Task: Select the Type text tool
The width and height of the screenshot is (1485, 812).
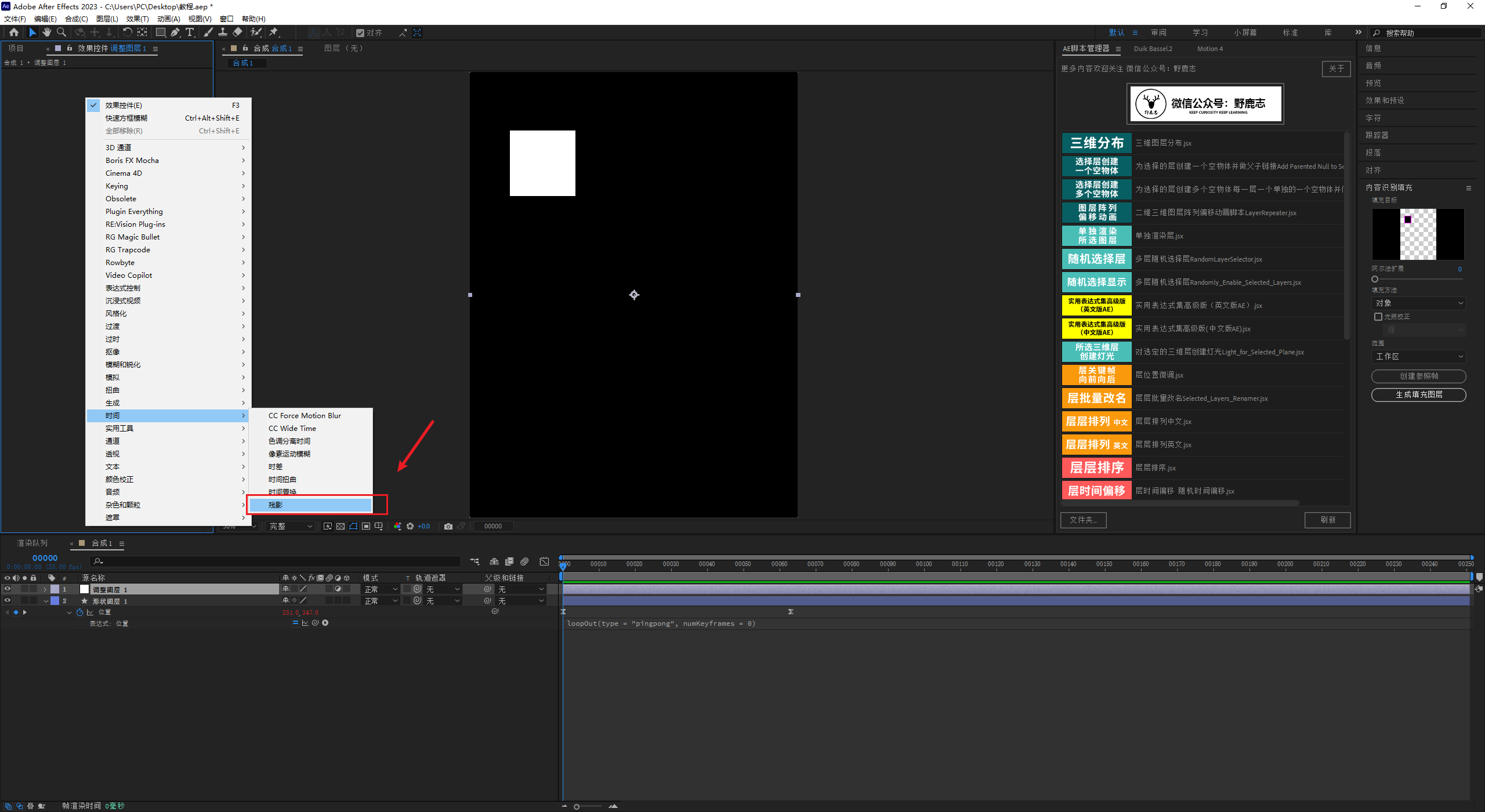Action: click(x=190, y=32)
